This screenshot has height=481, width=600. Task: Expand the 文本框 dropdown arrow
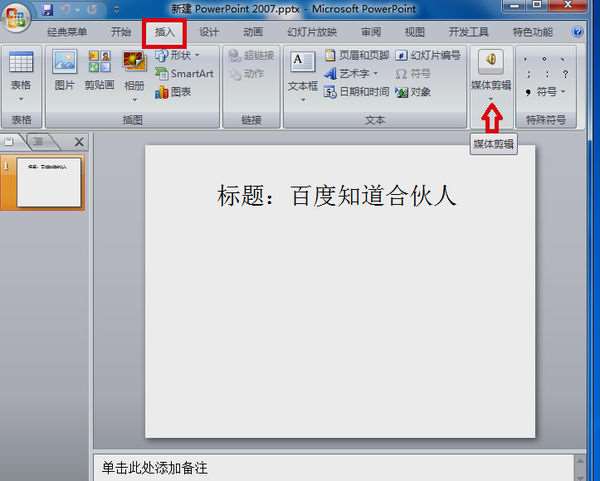(x=303, y=100)
